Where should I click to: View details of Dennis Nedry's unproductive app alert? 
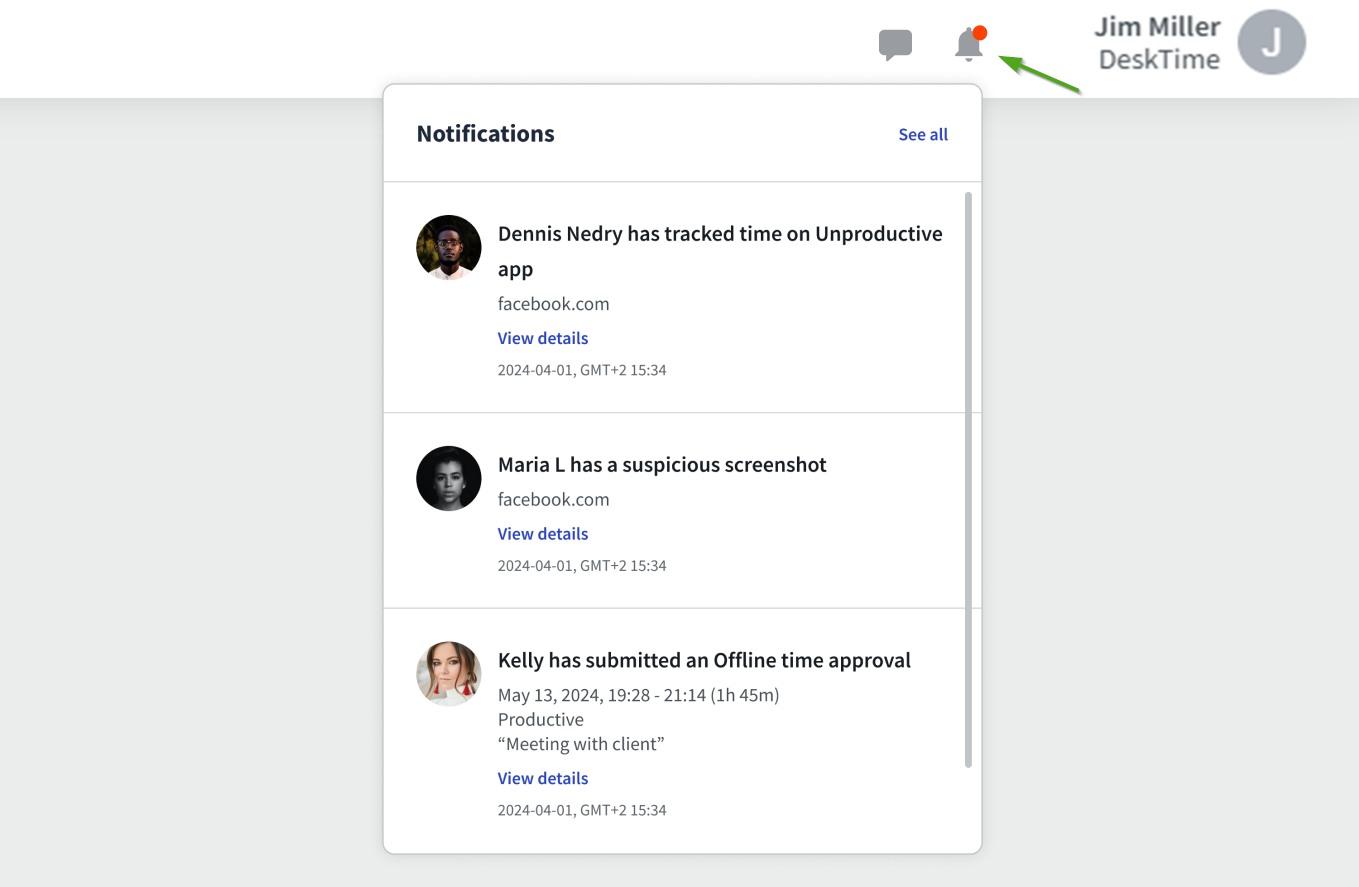coord(542,338)
